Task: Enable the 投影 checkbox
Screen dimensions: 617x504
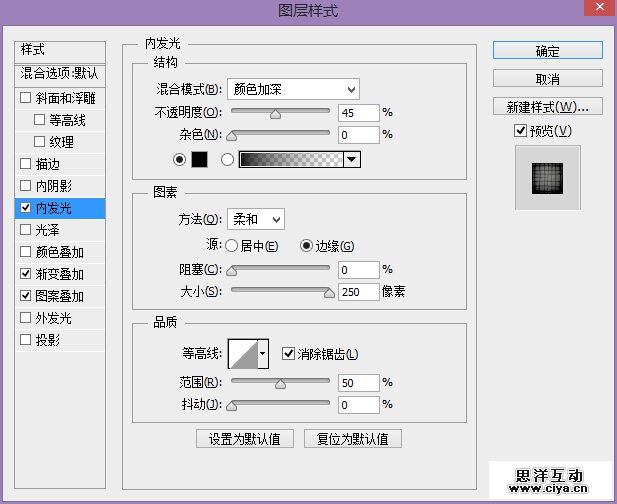Action: [x=25, y=340]
